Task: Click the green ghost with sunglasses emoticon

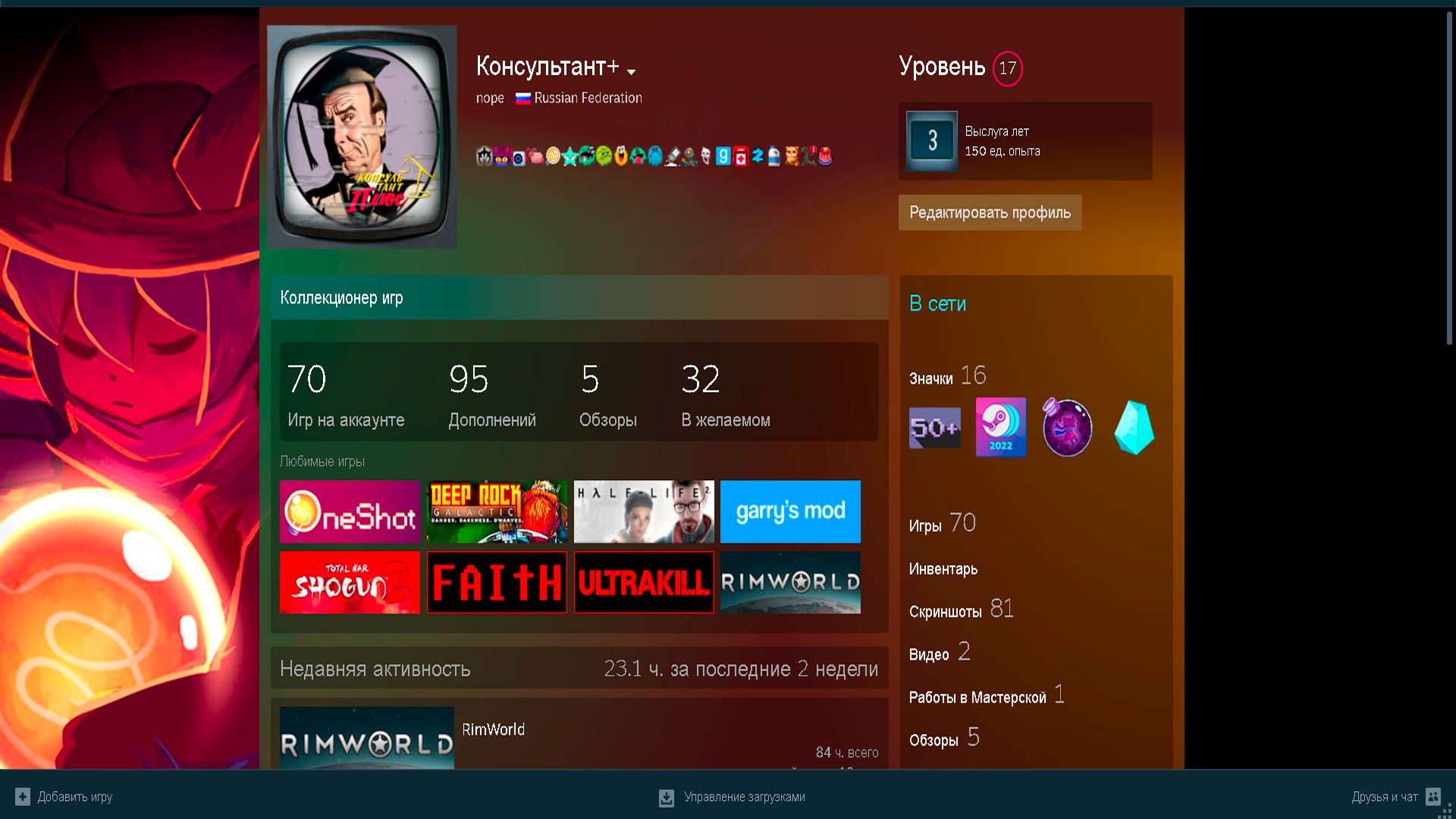Action: pyautogui.click(x=587, y=156)
